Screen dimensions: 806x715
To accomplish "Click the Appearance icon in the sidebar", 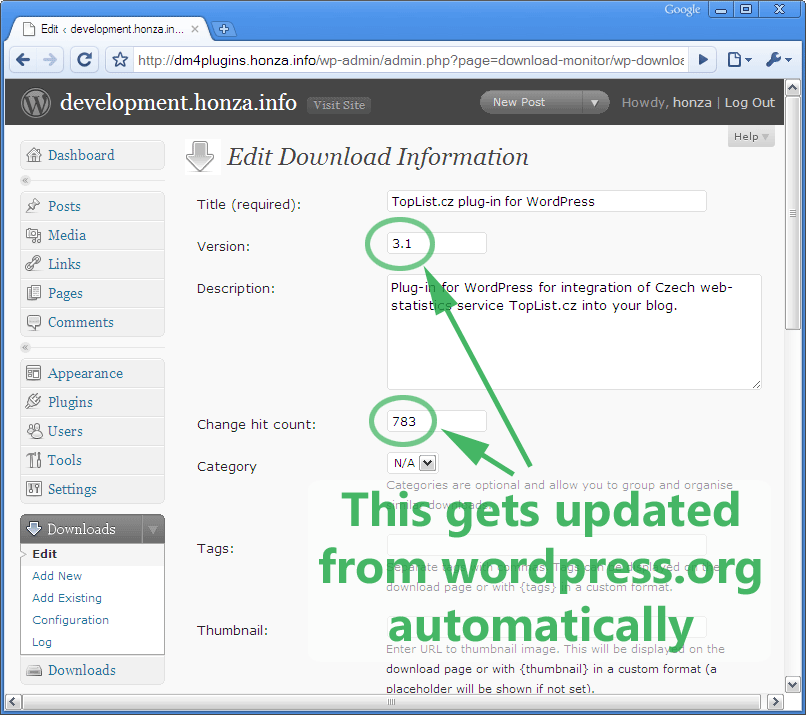I will [x=33, y=373].
